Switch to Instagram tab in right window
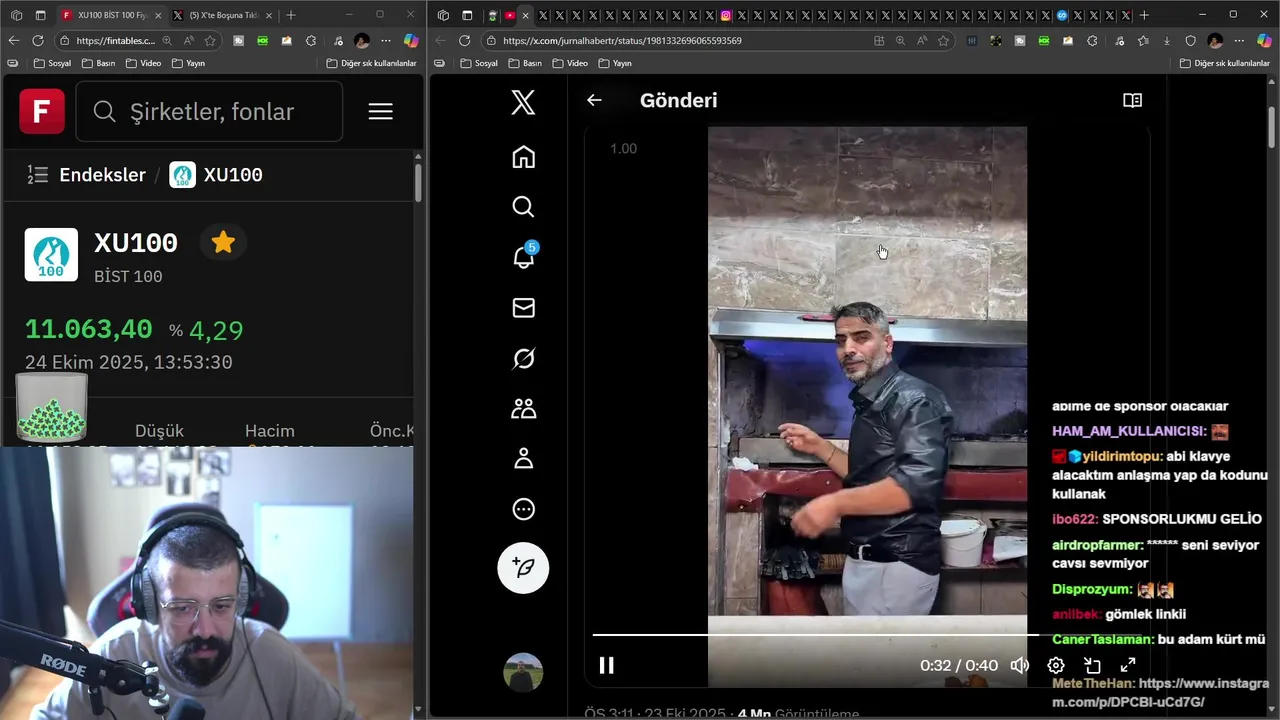Image resolution: width=1280 pixels, height=720 pixels. (726, 15)
